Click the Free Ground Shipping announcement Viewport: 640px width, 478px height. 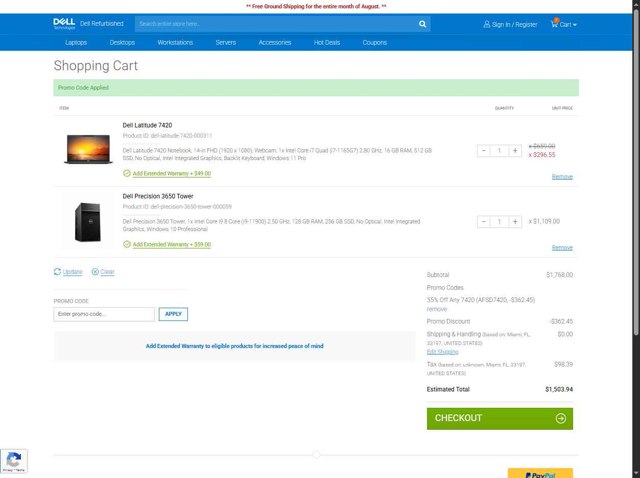(x=316, y=7)
